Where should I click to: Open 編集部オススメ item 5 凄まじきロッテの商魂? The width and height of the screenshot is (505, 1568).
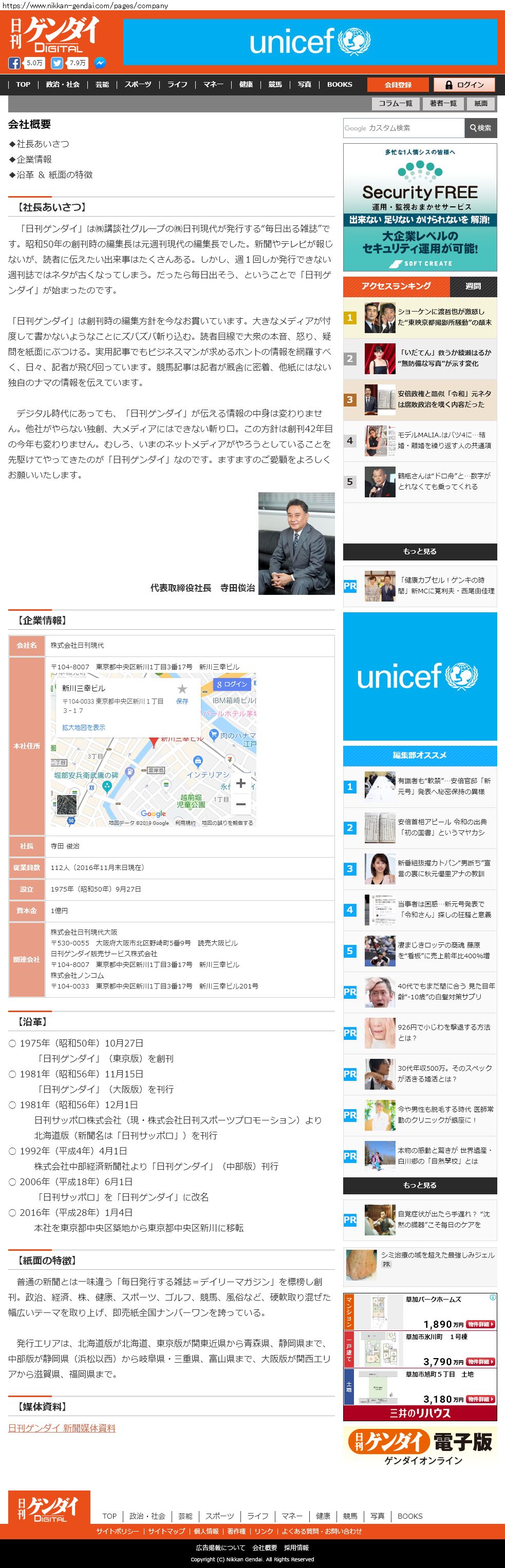coord(420,951)
